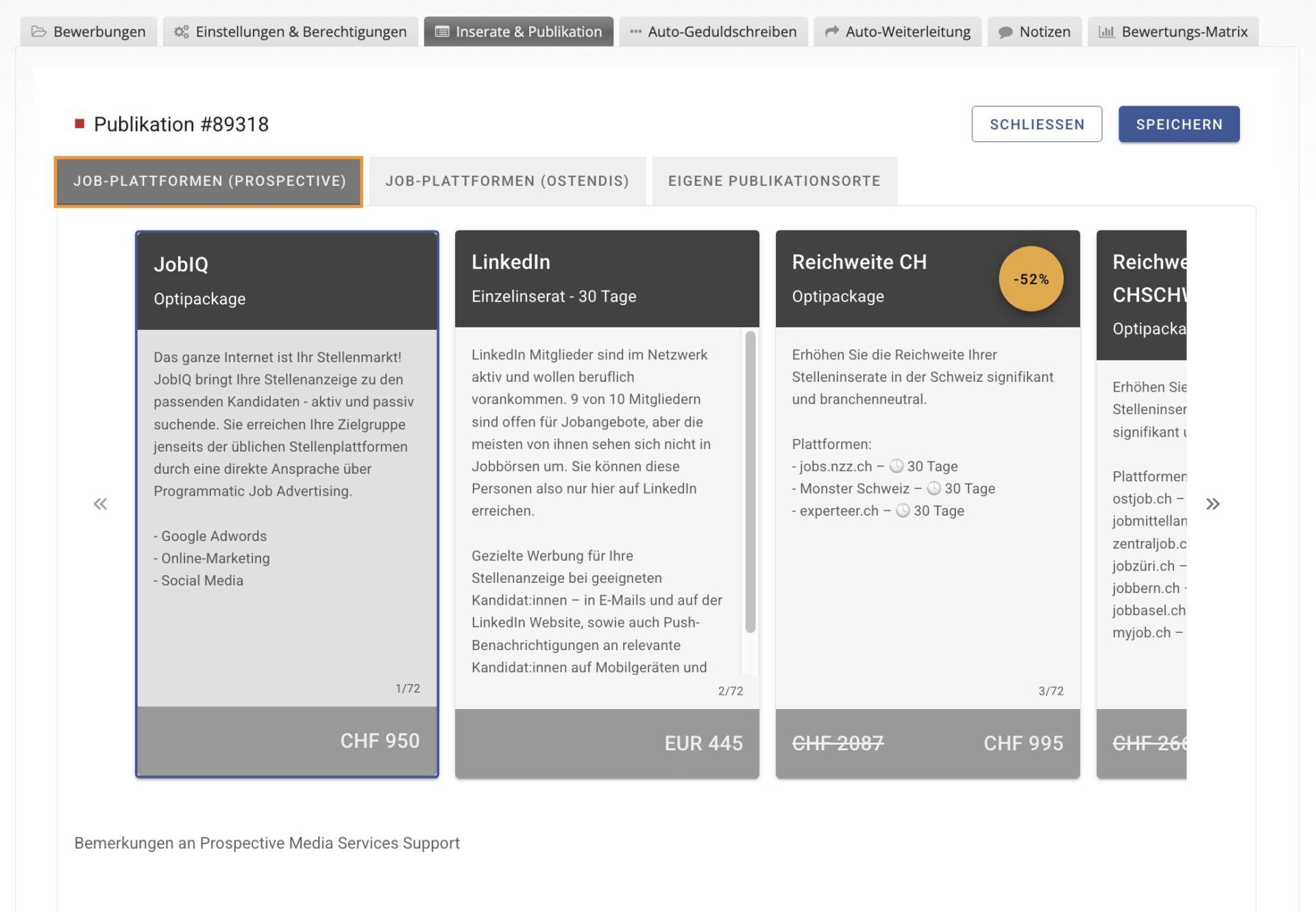Show next packages with right chevrons
1316x912 pixels.
1213,504
